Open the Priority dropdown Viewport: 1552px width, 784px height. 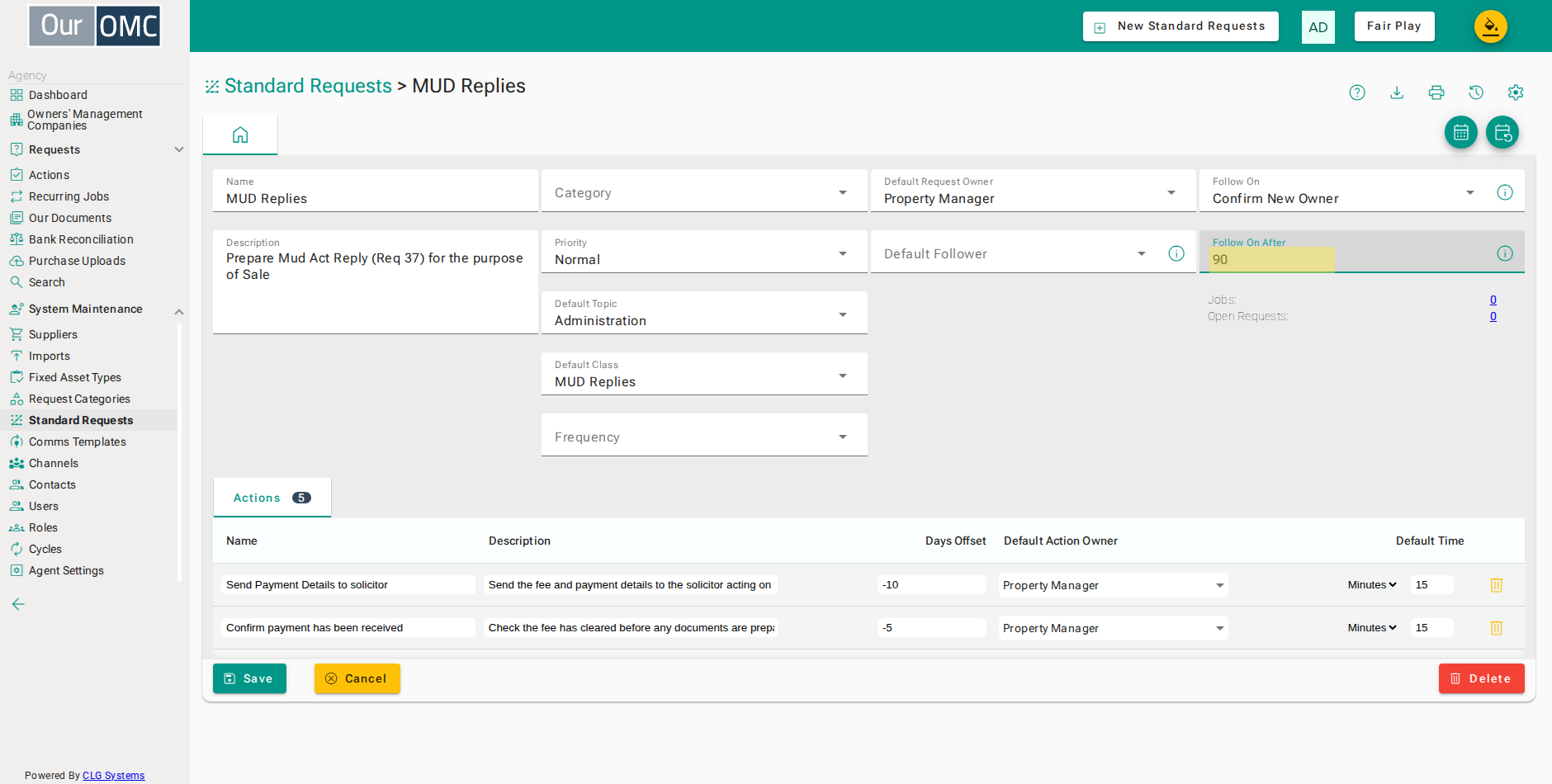(704, 252)
